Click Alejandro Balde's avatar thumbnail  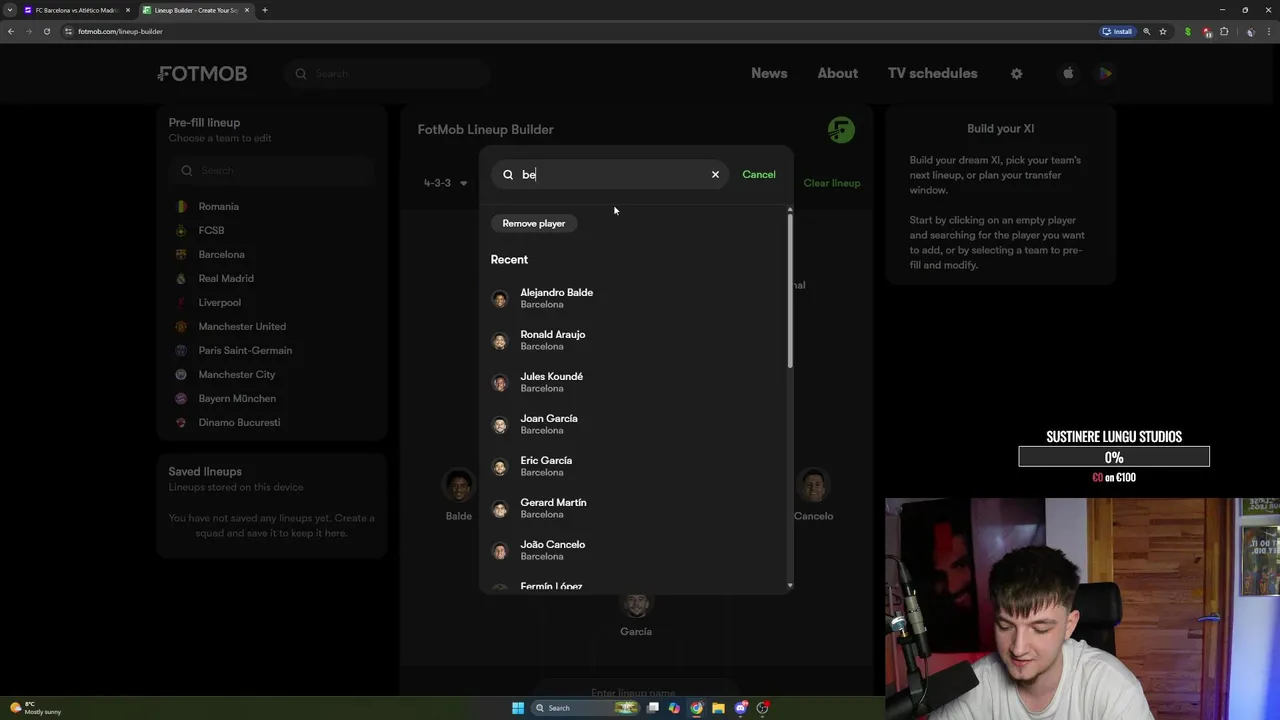(x=500, y=299)
